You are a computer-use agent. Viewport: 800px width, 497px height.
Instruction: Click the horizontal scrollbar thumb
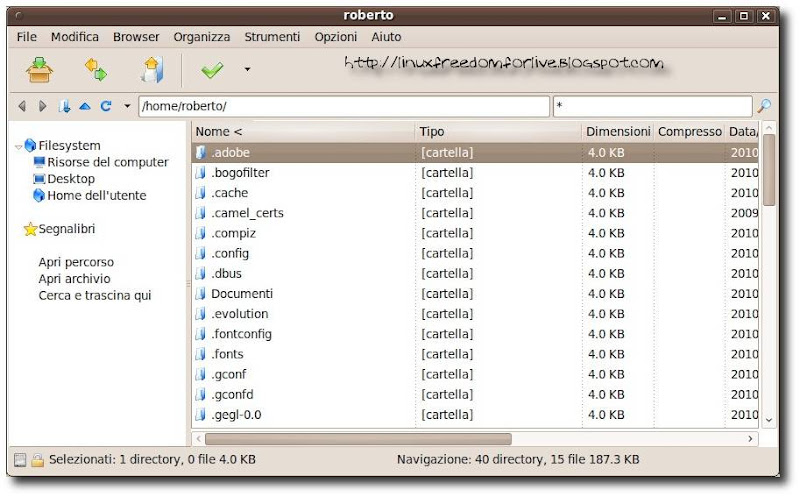click(x=358, y=439)
